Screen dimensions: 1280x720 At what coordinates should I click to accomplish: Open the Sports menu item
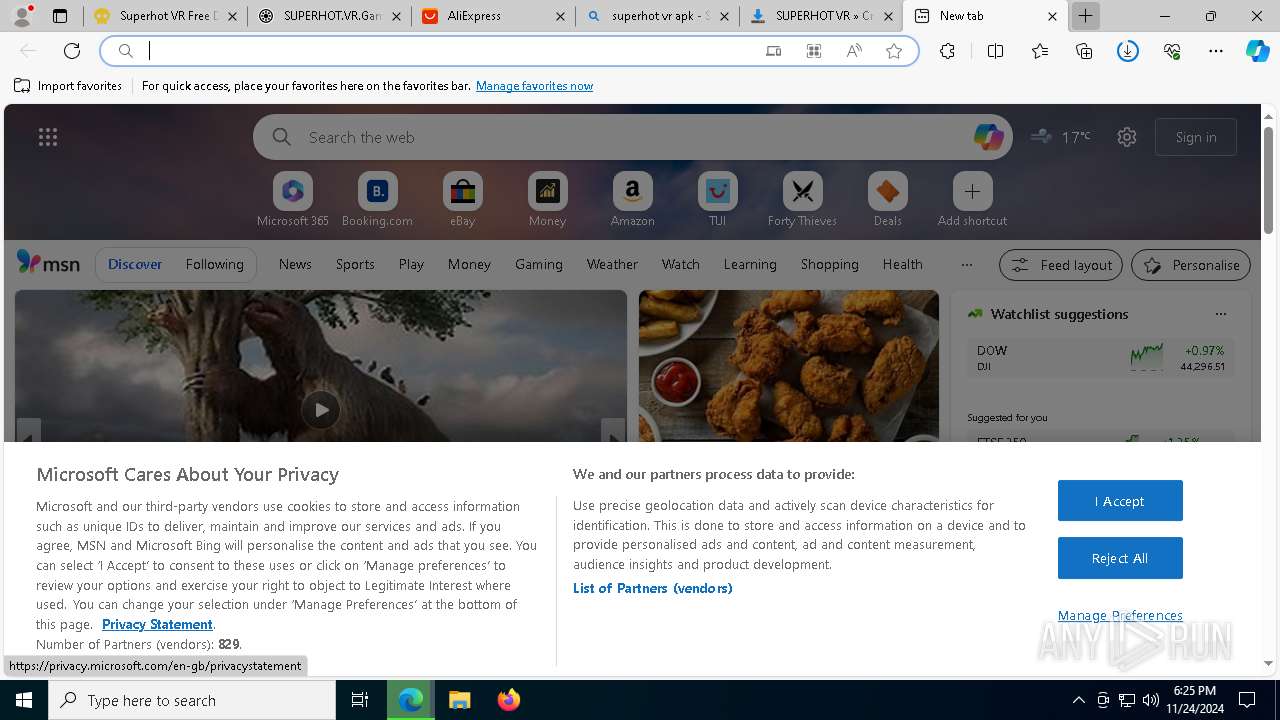tap(355, 264)
